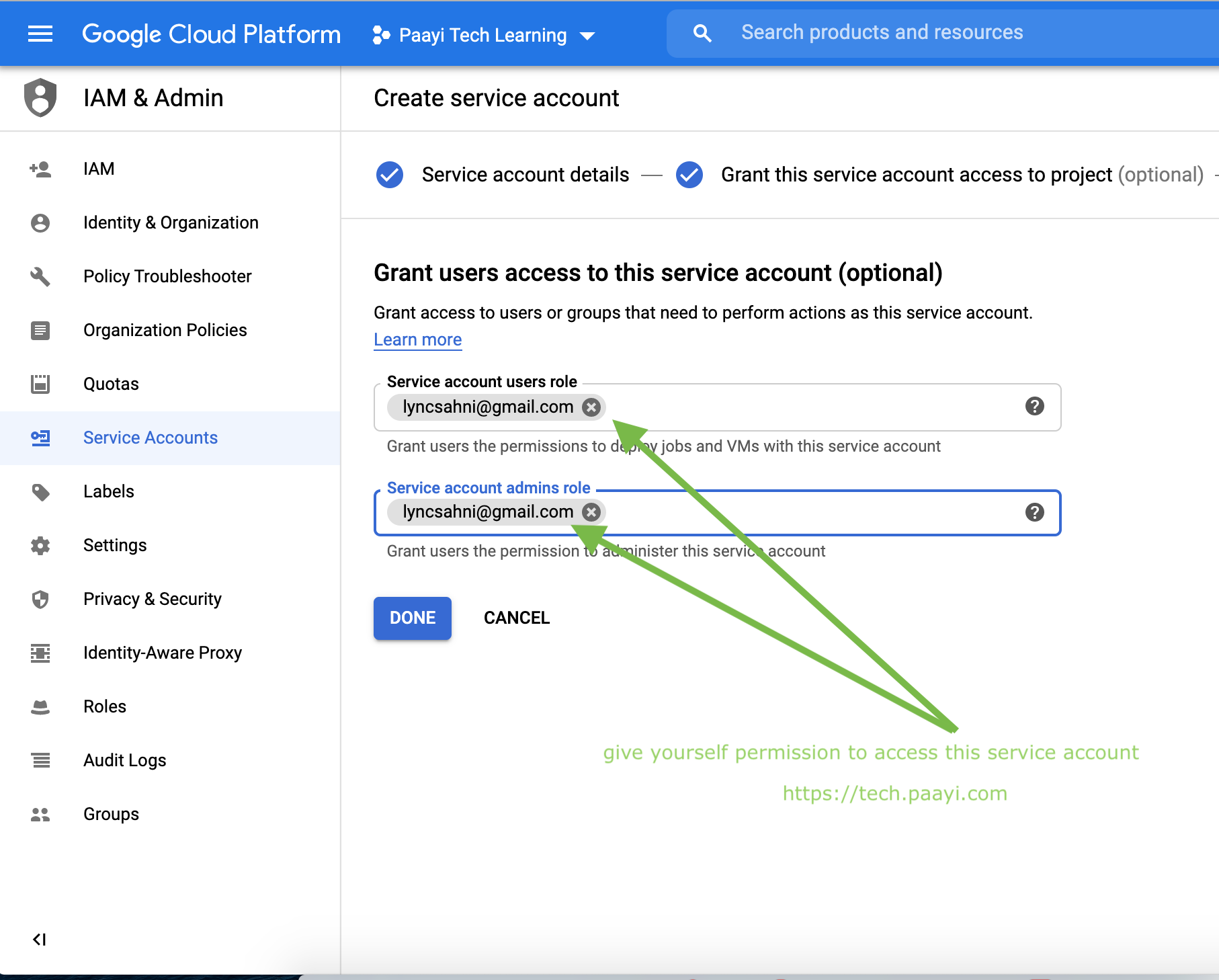The height and width of the screenshot is (980, 1219).
Task: Click the IAM add-person icon
Action: point(40,169)
